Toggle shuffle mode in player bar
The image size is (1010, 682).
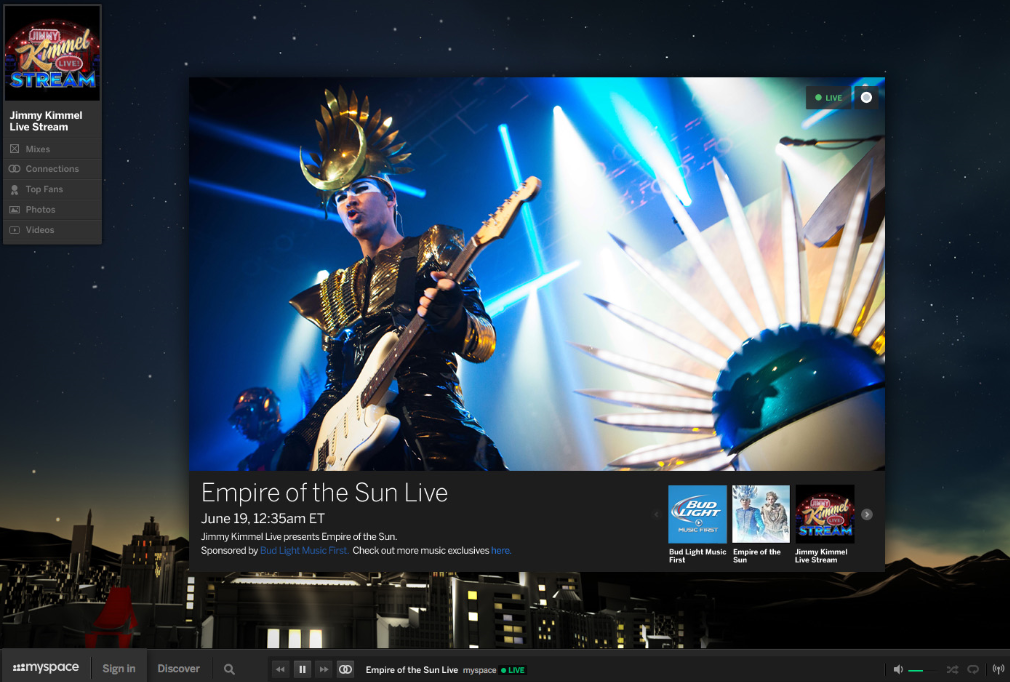952,669
